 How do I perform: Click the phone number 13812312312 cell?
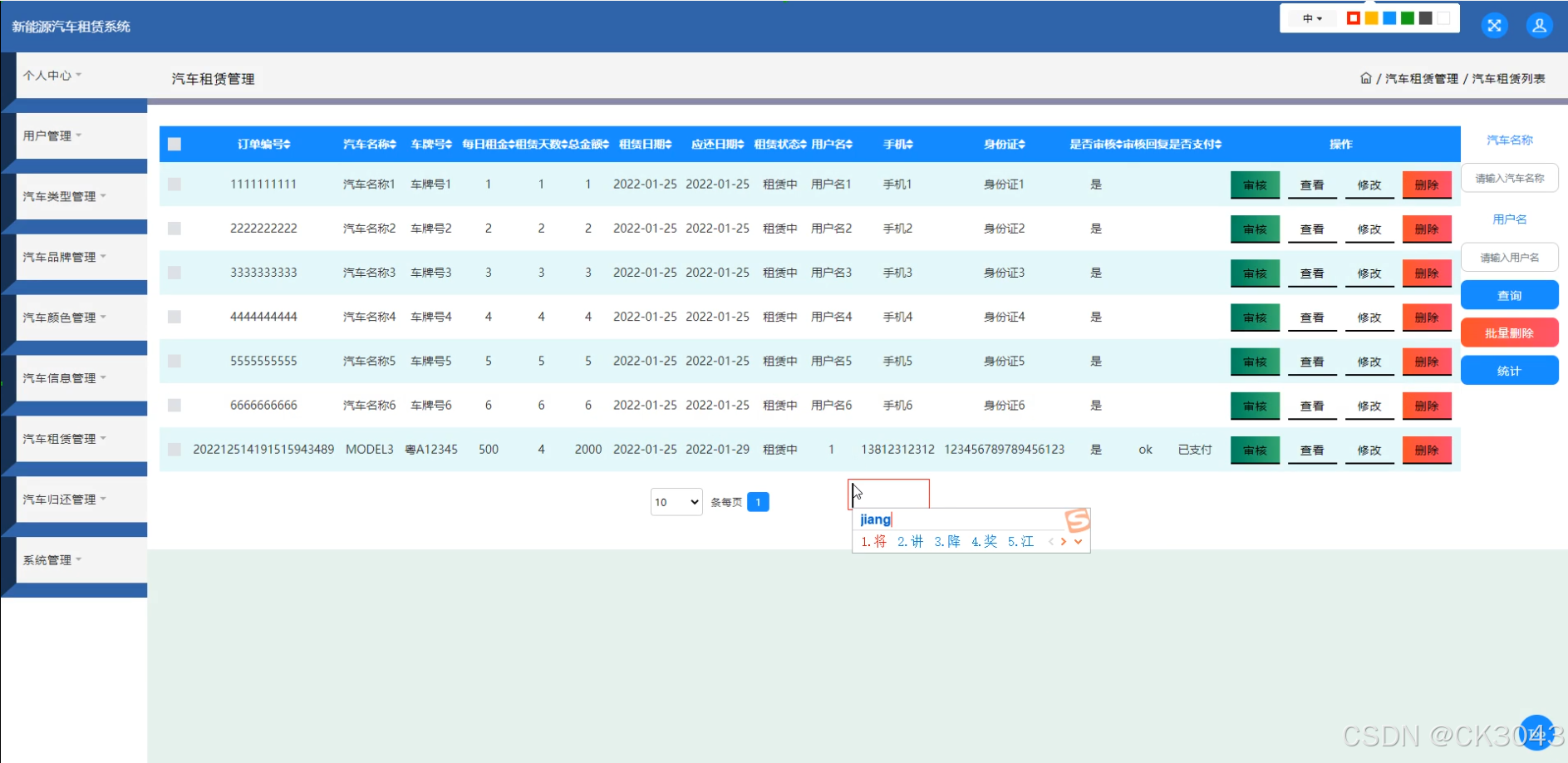[x=898, y=450]
